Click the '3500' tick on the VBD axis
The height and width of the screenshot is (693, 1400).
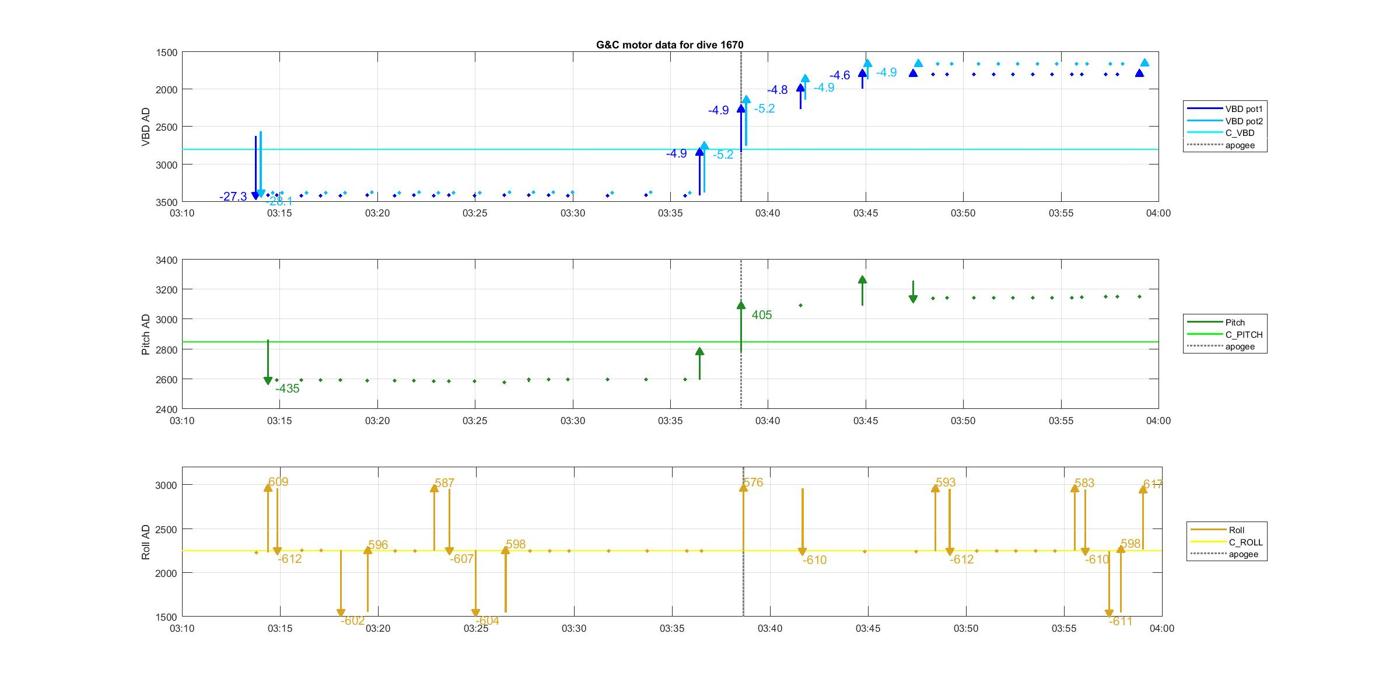166,202
